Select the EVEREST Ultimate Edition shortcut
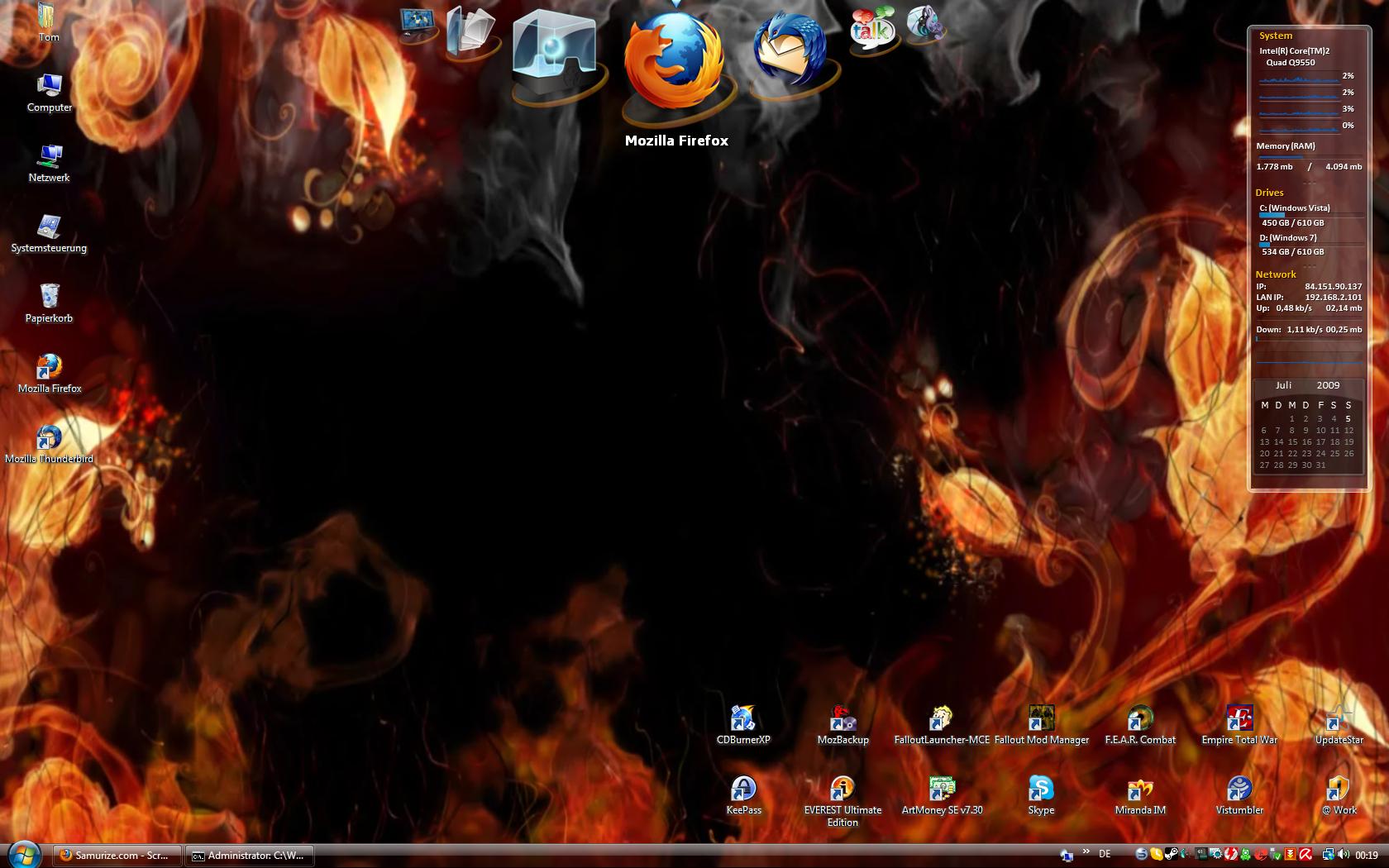 click(842, 801)
